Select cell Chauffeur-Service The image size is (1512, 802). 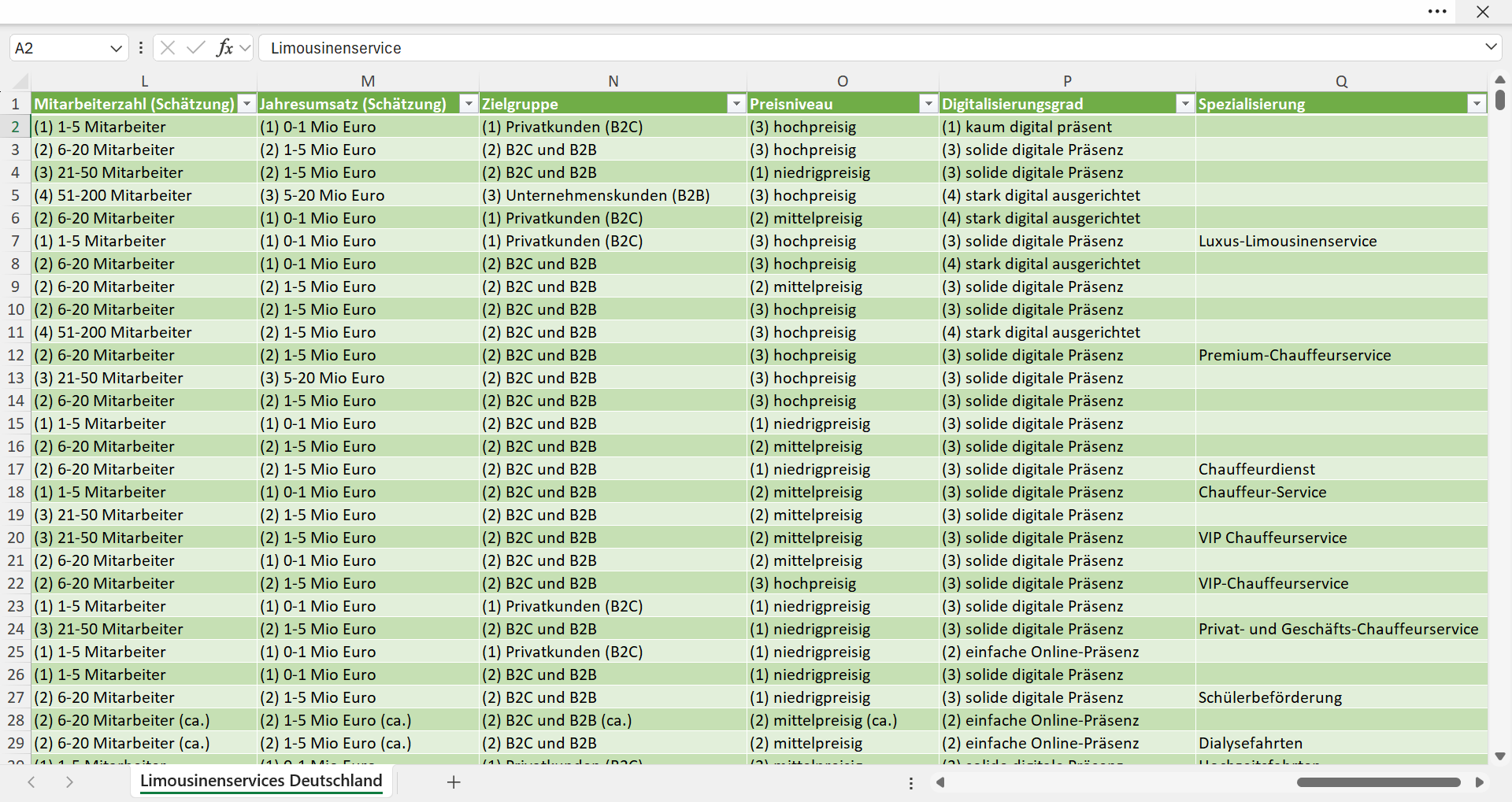(1341, 492)
